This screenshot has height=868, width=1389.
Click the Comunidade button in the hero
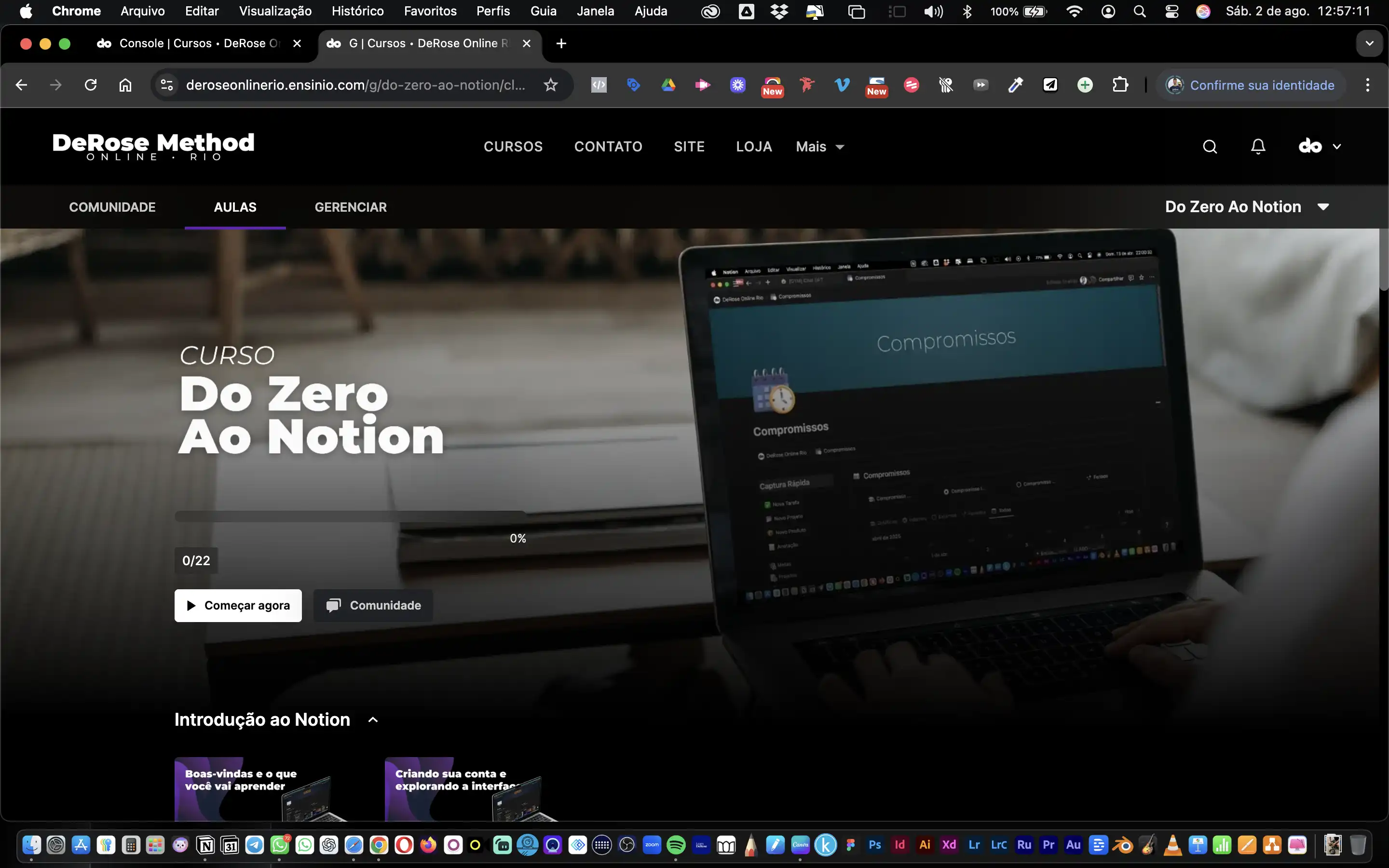tap(374, 606)
